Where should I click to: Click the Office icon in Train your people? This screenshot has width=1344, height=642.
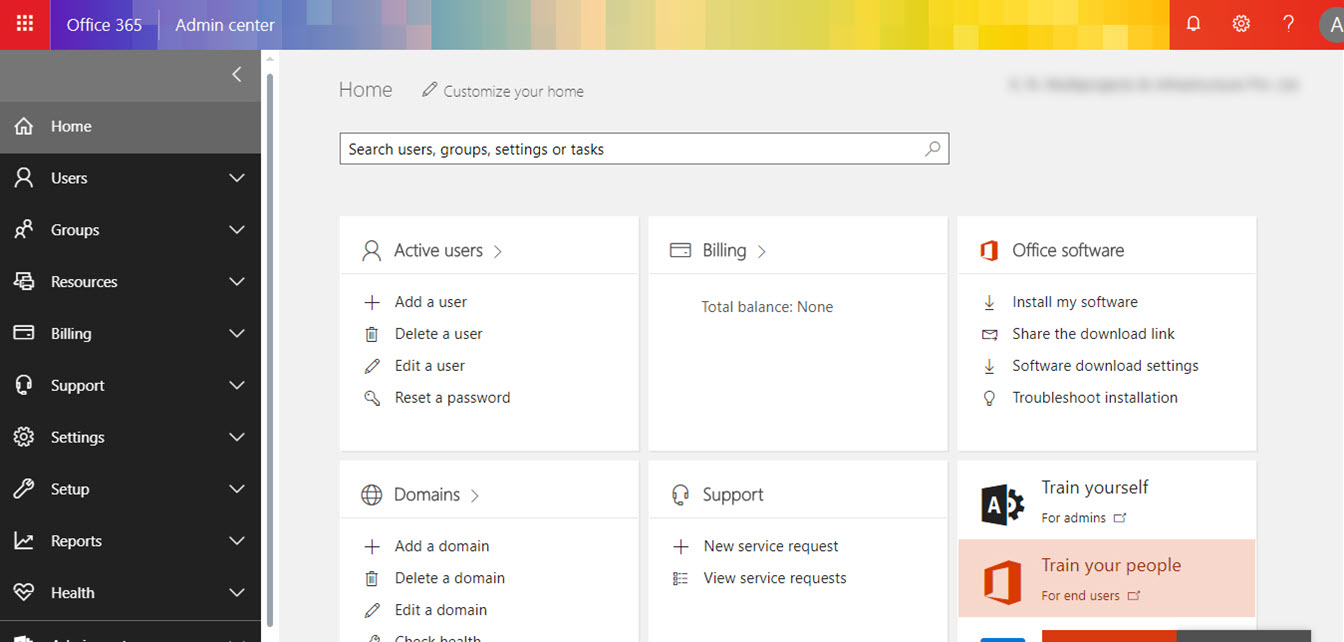[x=1002, y=582]
